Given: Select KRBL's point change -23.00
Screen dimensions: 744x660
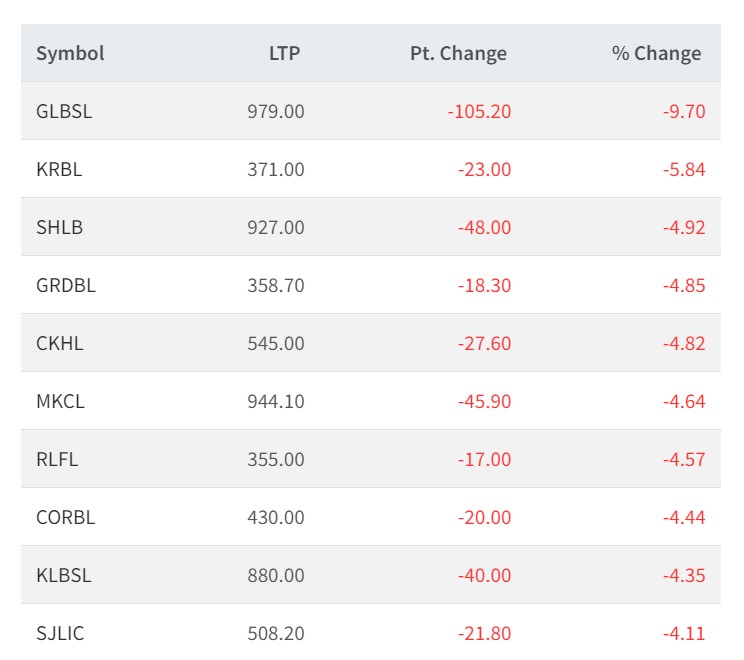Looking at the screenshot, I should (x=484, y=170).
